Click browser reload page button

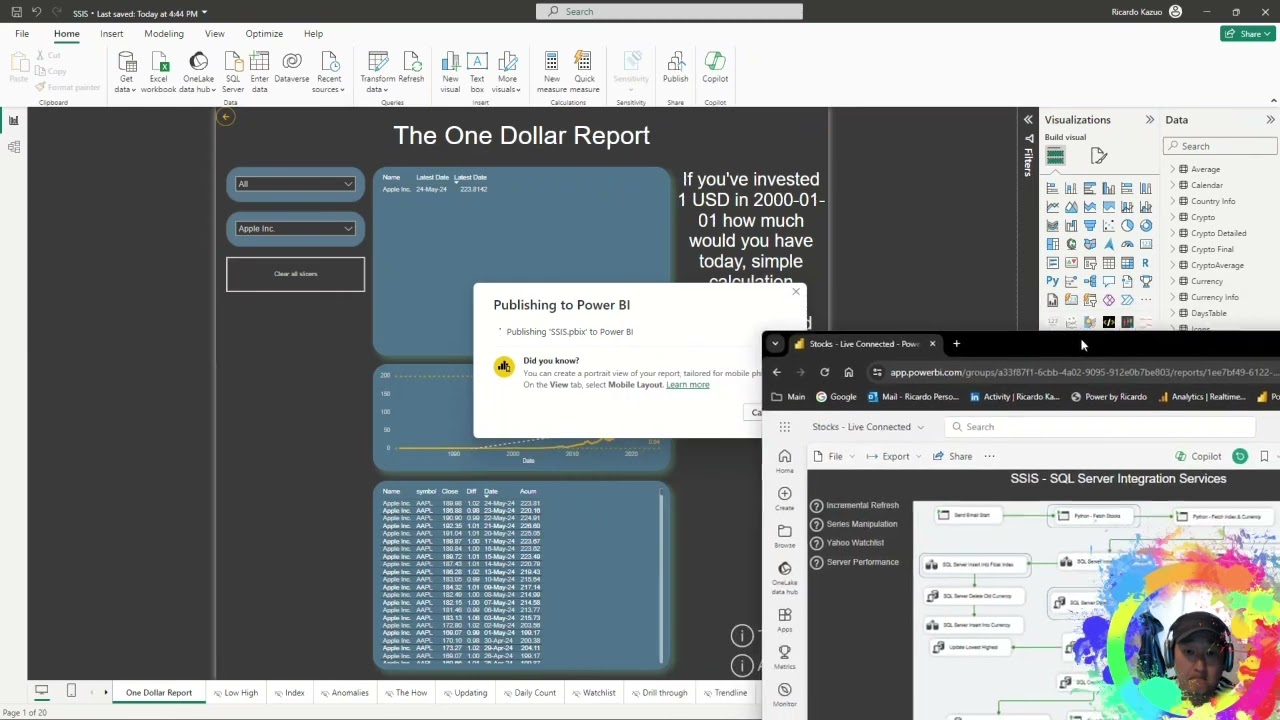click(x=824, y=372)
